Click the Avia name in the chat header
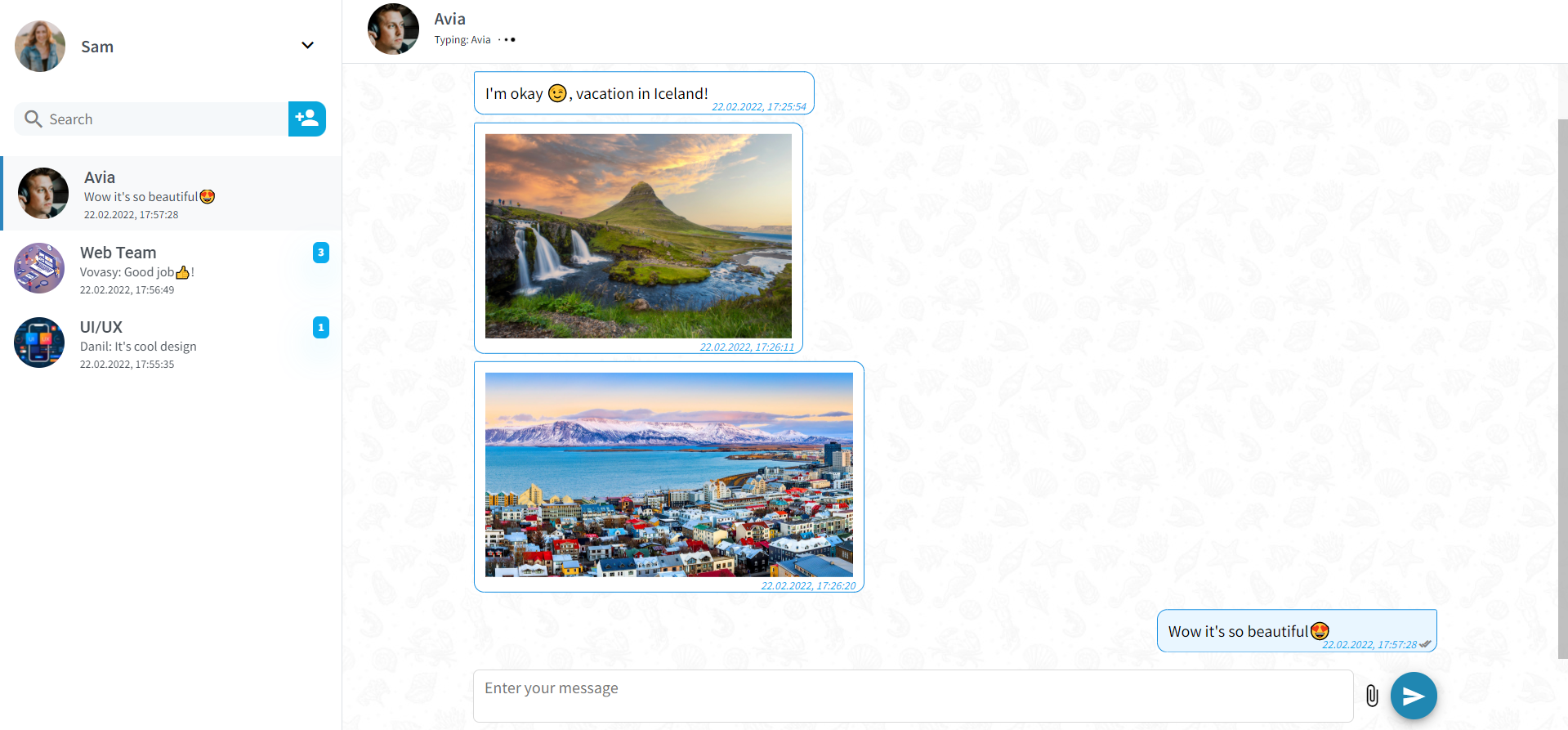This screenshot has height=730, width=1568. pos(449,19)
